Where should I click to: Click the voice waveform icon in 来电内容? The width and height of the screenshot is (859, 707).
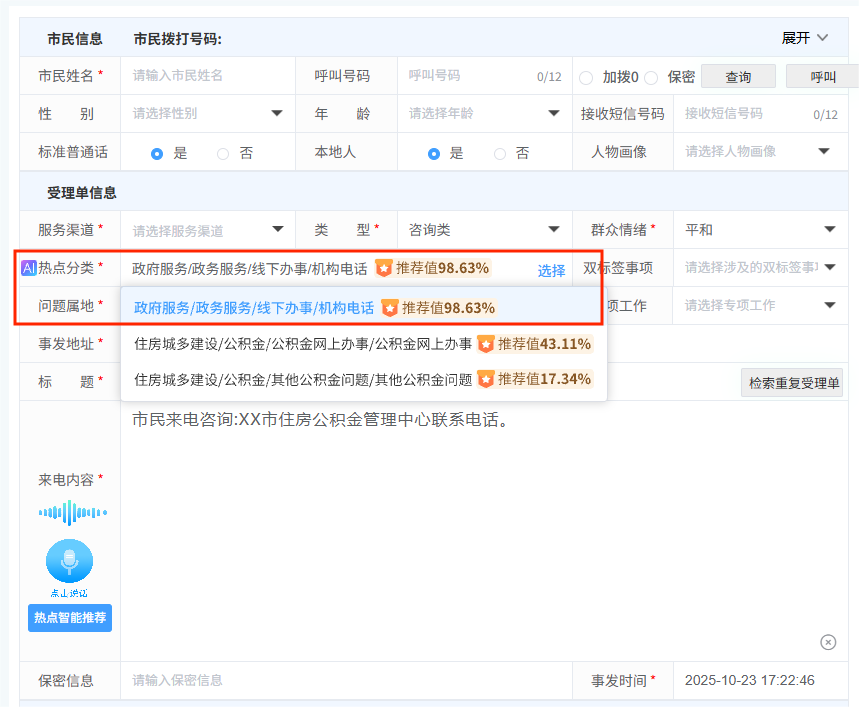[69, 512]
